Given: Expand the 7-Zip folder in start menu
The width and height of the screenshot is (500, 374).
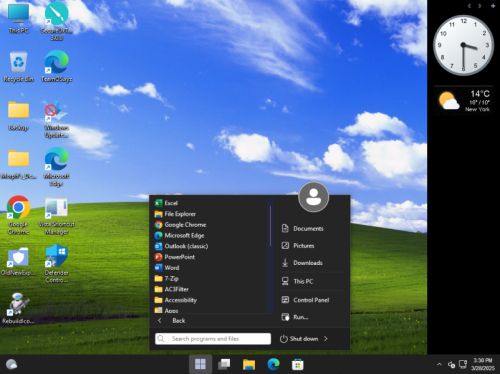Looking at the screenshot, I should point(167,278).
